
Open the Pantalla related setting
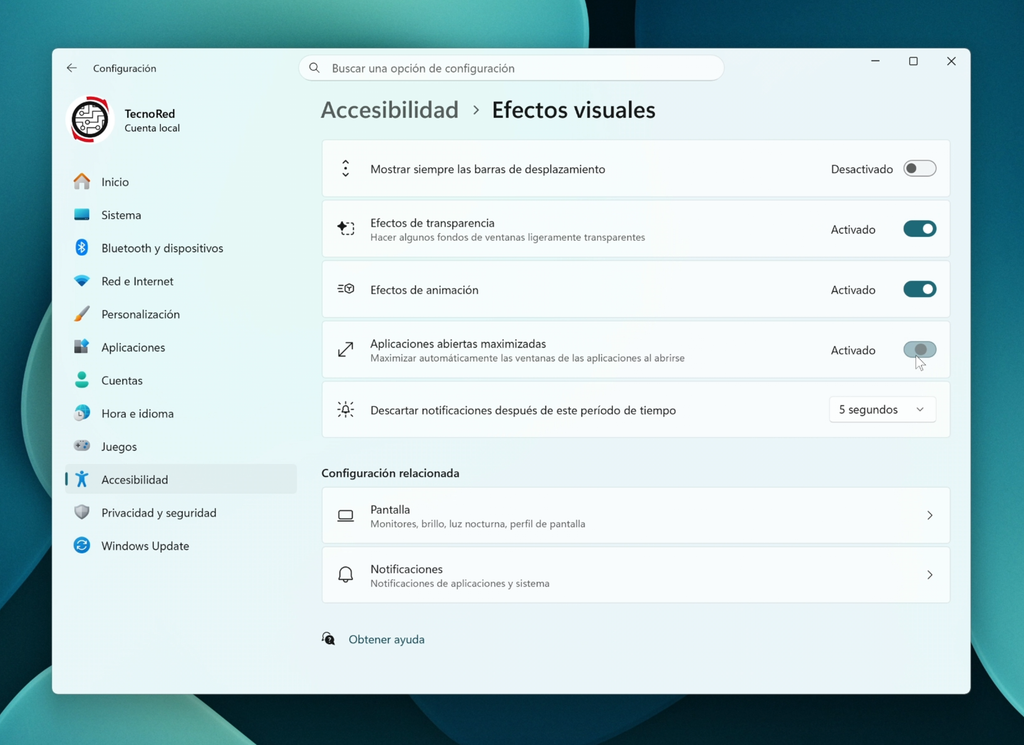(x=635, y=515)
